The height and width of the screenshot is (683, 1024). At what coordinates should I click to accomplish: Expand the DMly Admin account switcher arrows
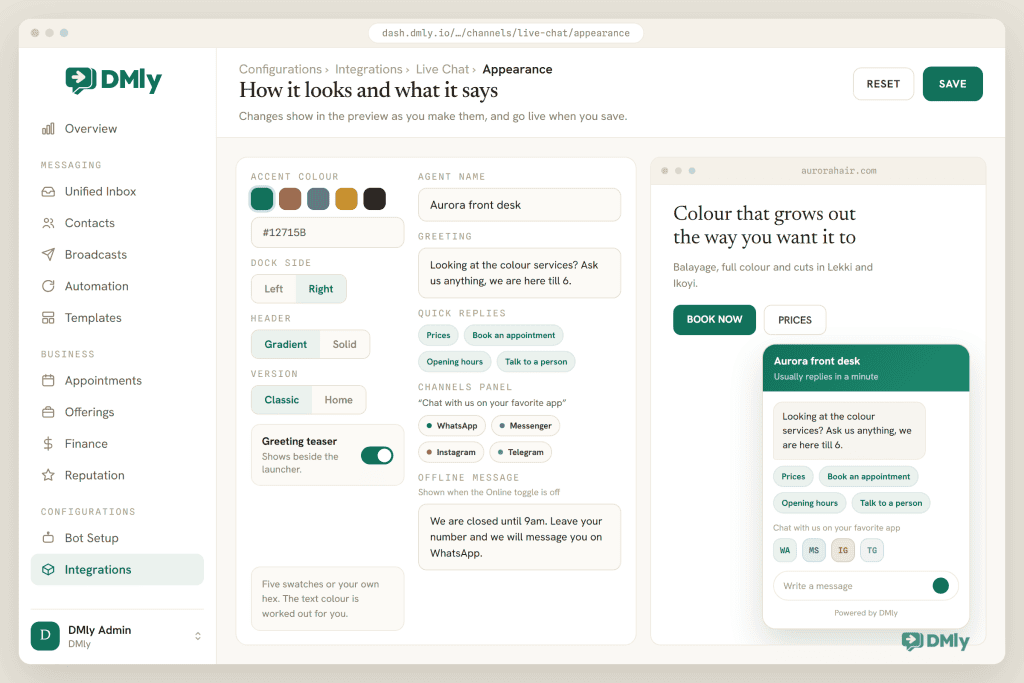[198, 636]
